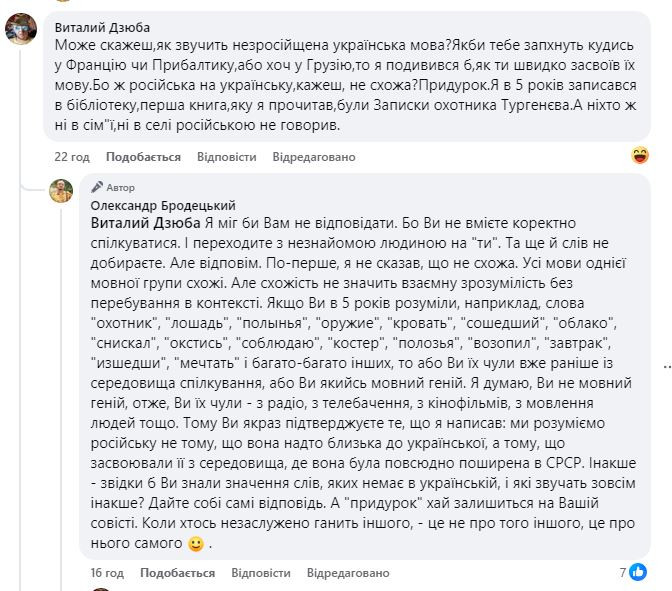The height and width of the screenshot is (591, 672).
Task: Click the Автор label above the reply
Action: pos(119,187)
